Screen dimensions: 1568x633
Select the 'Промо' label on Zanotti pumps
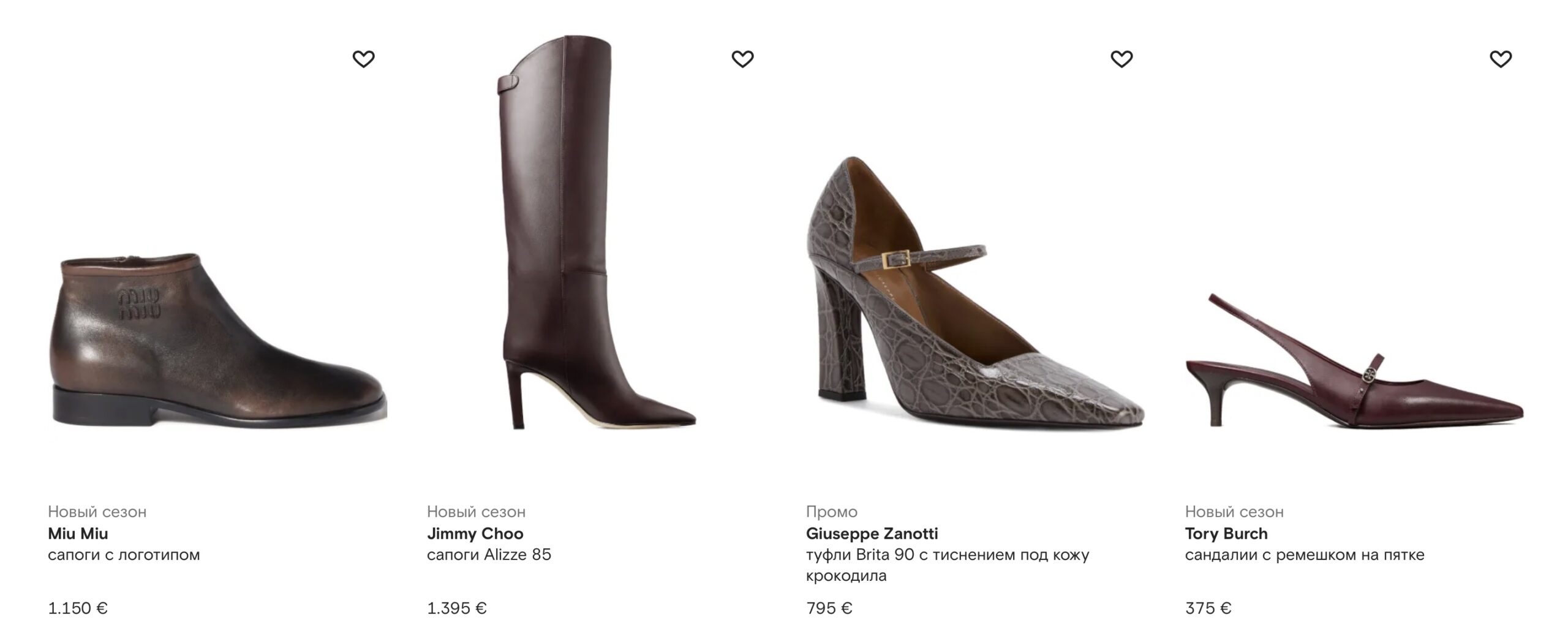pyautogui.click(x=831, y=512)
